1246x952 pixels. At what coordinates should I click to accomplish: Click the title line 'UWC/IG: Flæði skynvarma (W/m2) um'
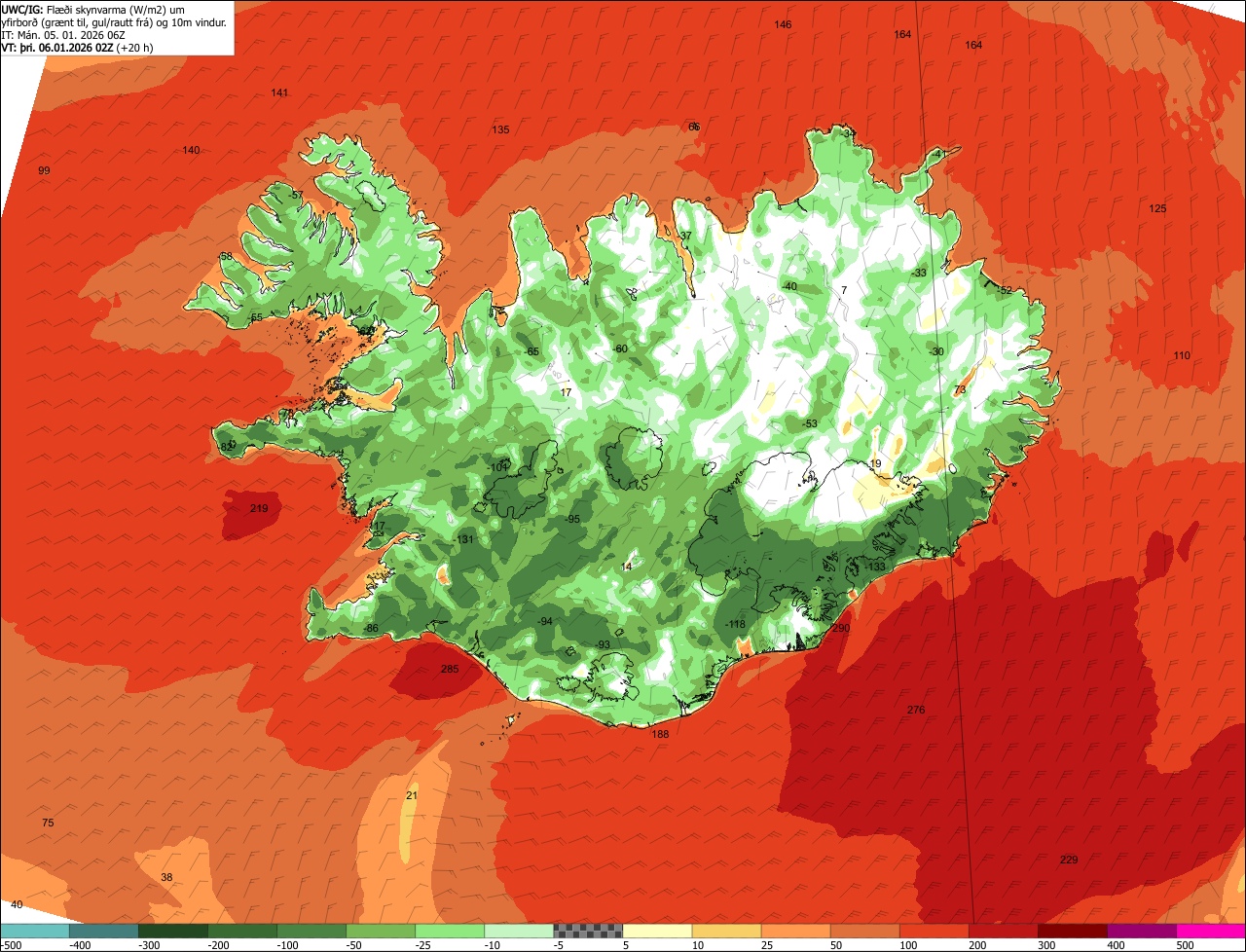click(x=93, y=9)
